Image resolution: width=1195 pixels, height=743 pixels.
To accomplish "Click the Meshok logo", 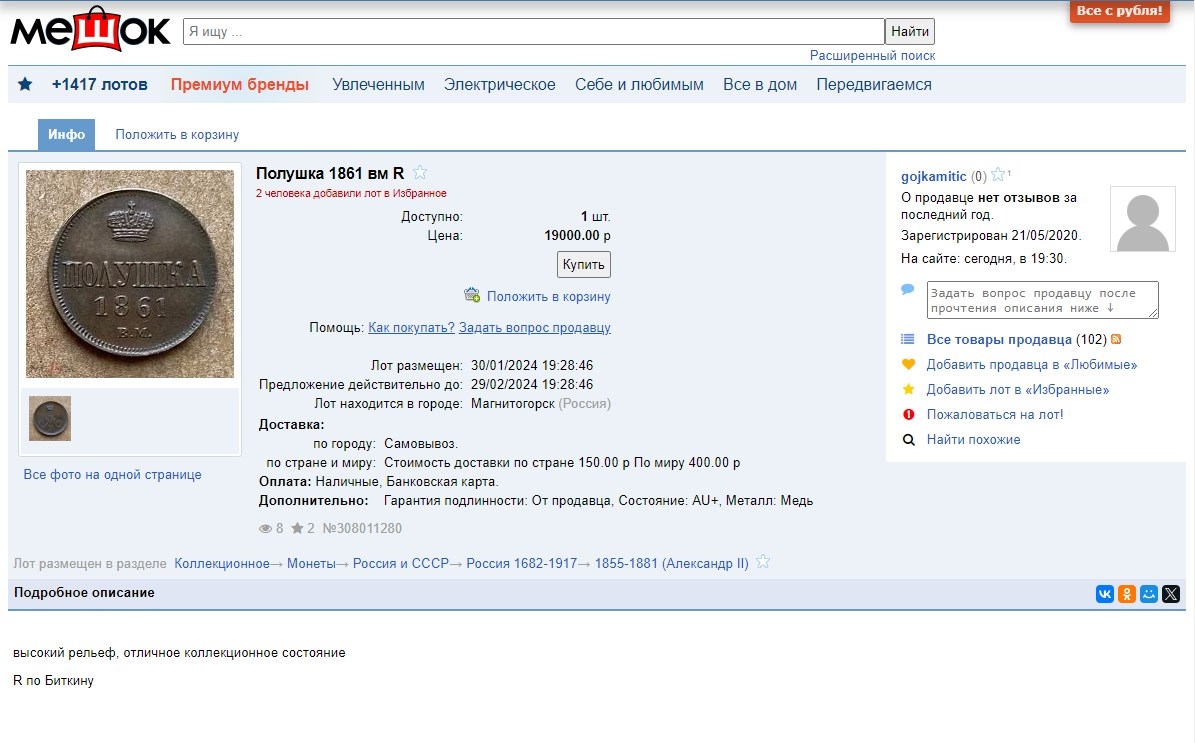I will click(90, 31).
